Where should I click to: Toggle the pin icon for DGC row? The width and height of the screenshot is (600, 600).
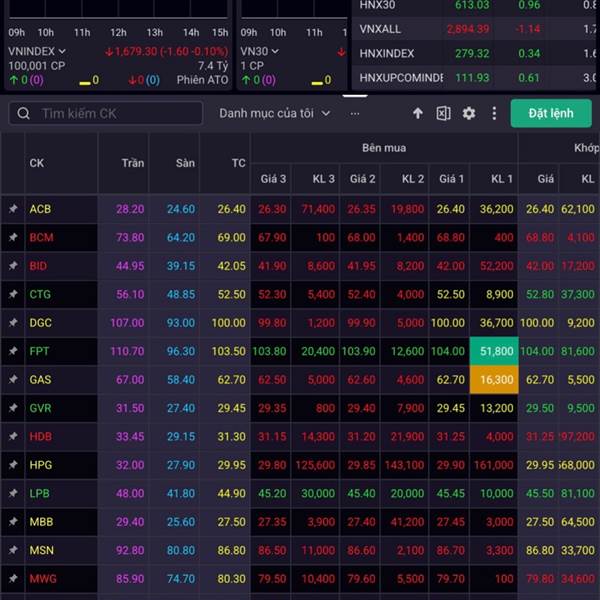coord(13,323)
